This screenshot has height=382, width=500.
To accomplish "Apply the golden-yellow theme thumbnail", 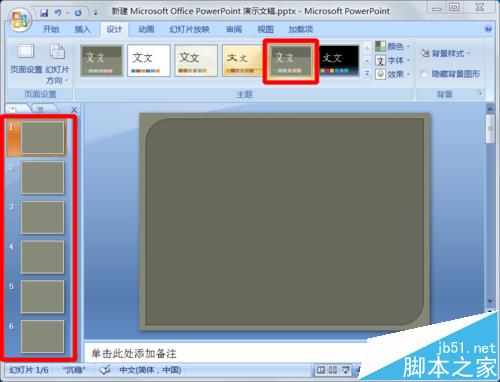I will tap(243, 60).
